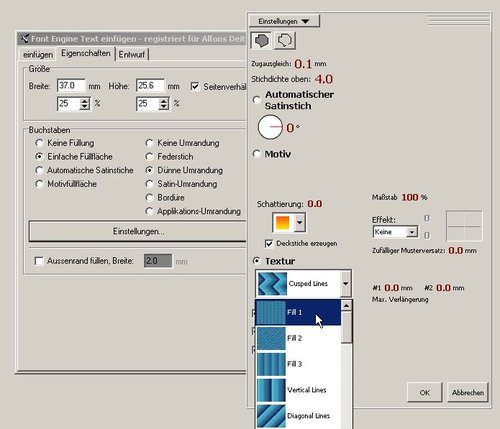Choose the Vertical Lines texture
Screen dimensions: 500x429
(298, 390)
